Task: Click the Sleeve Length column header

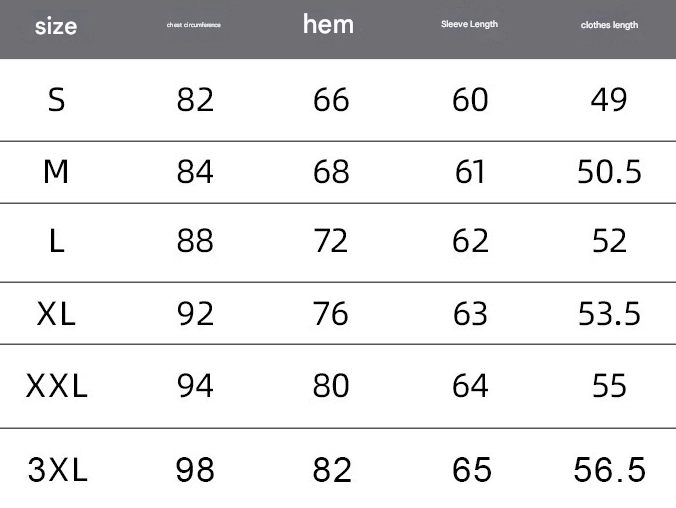Action: 469,24
